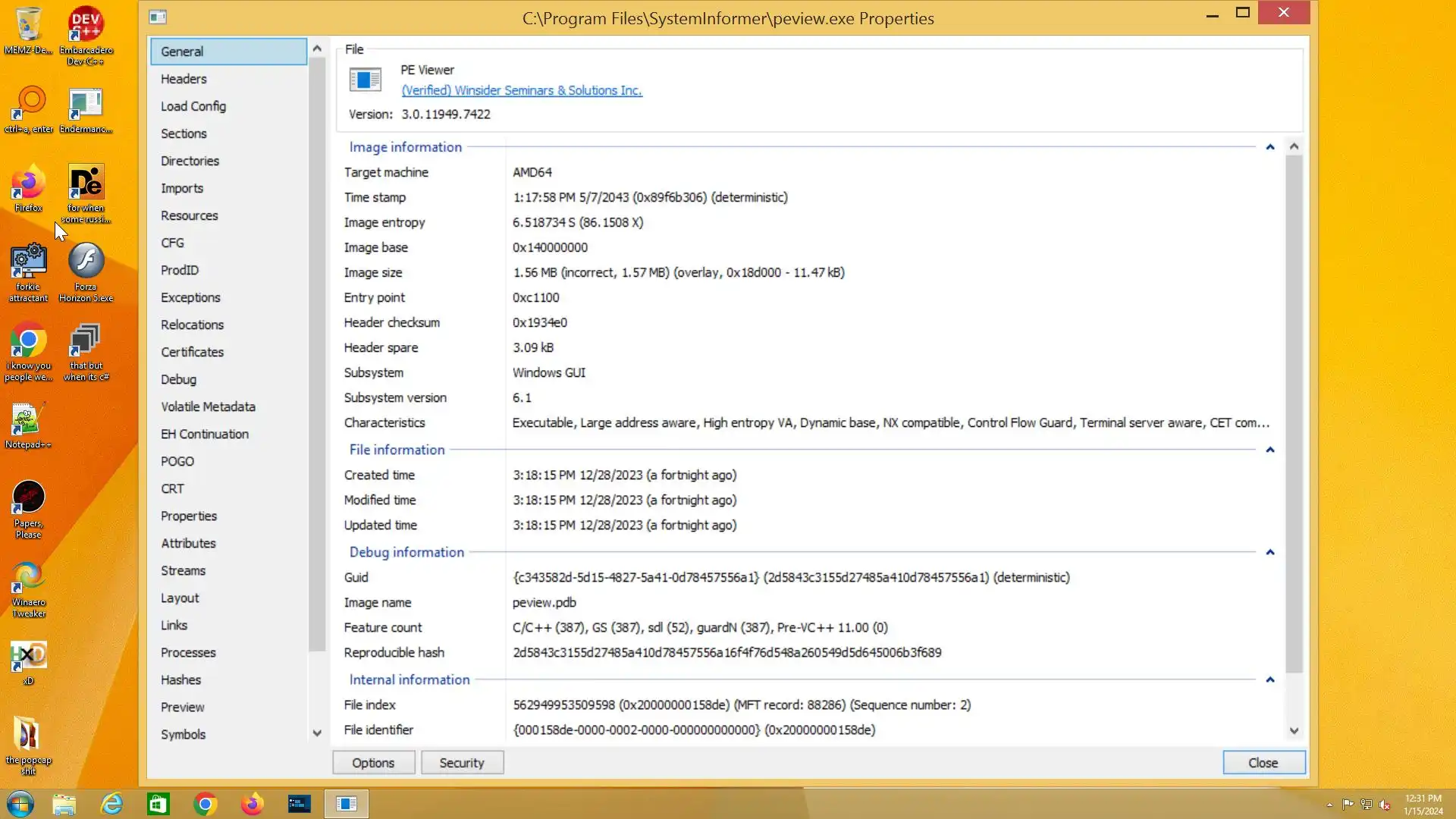
Task: Collapse the Internal information section
Action: pos(1270,679)
